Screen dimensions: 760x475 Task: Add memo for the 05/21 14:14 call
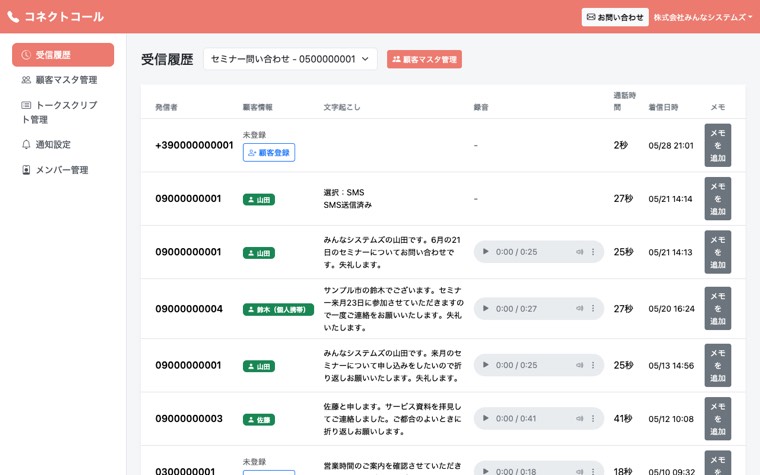coord(718,199)
